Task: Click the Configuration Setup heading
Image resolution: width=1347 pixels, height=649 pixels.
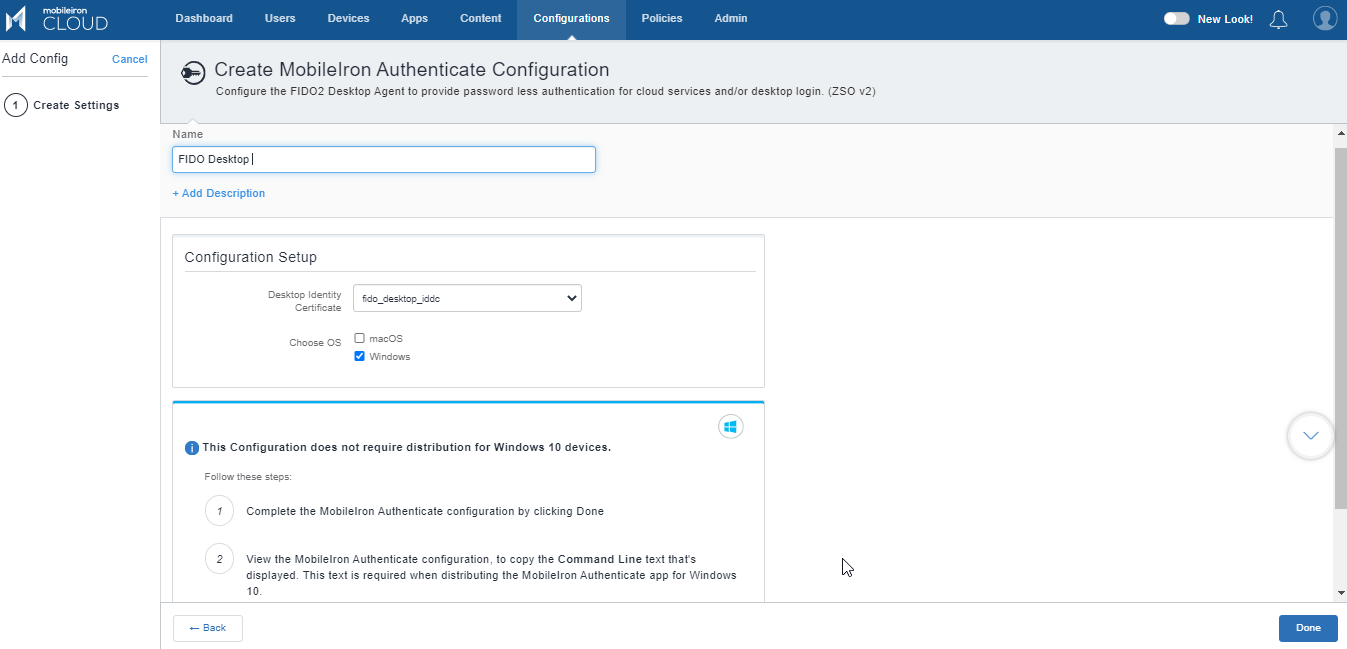Action: tap(251, 257)
